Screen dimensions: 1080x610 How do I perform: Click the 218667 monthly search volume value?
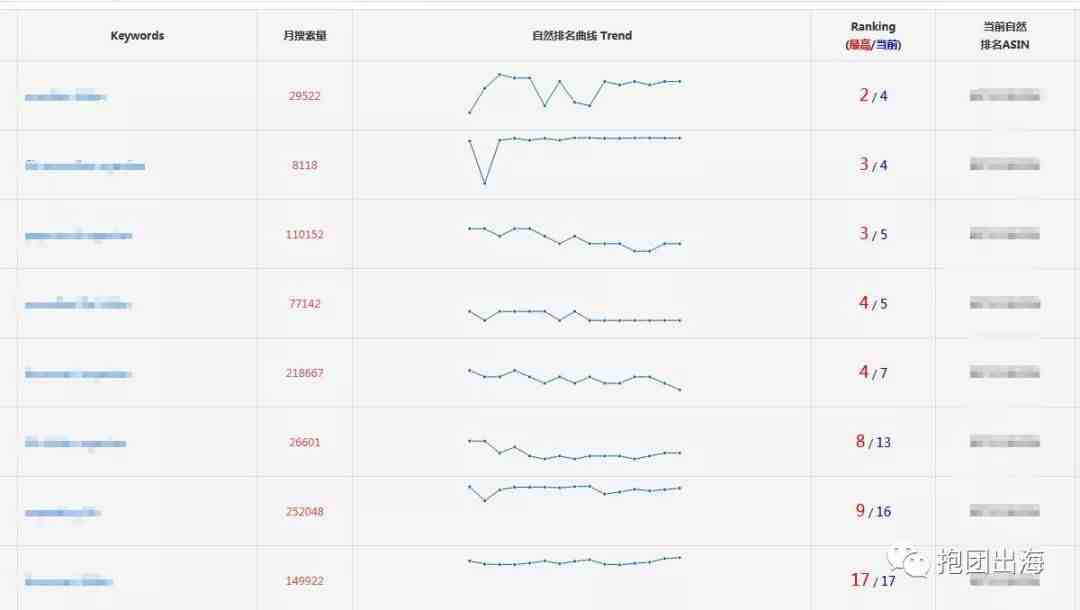click(305, 373)
